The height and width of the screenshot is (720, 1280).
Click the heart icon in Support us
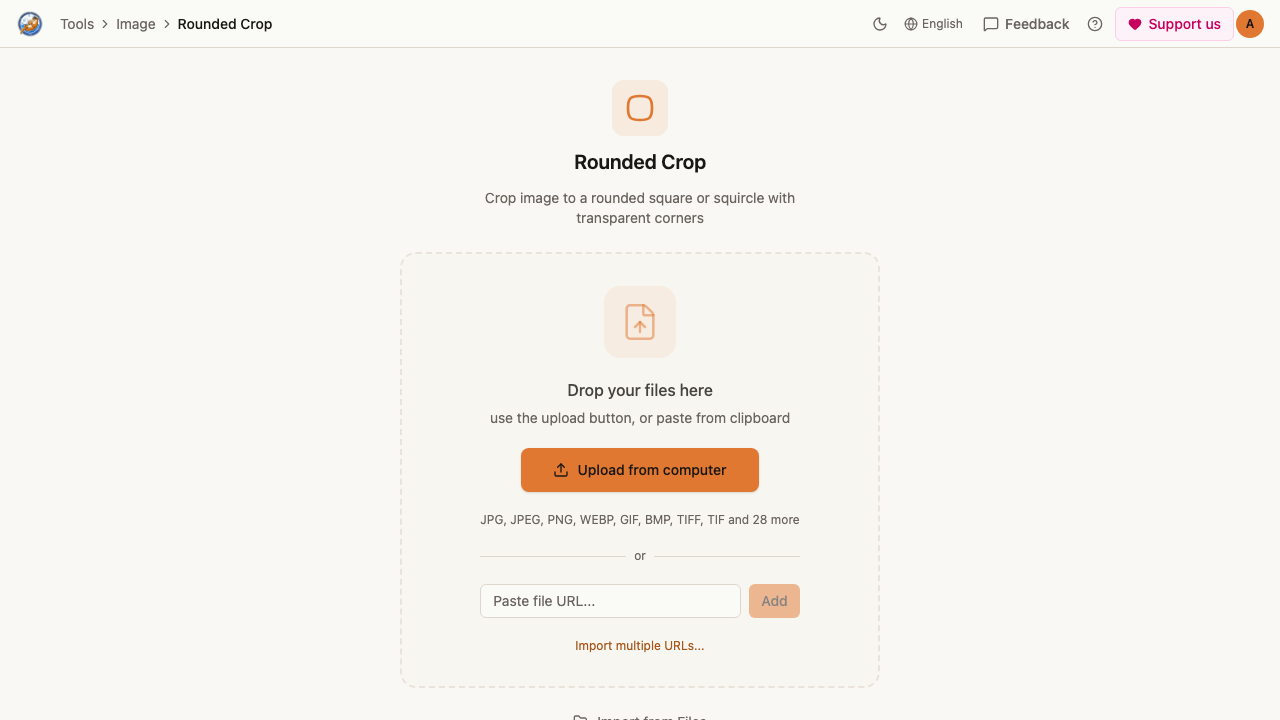pyautogui.click(x=1135, y=24)
